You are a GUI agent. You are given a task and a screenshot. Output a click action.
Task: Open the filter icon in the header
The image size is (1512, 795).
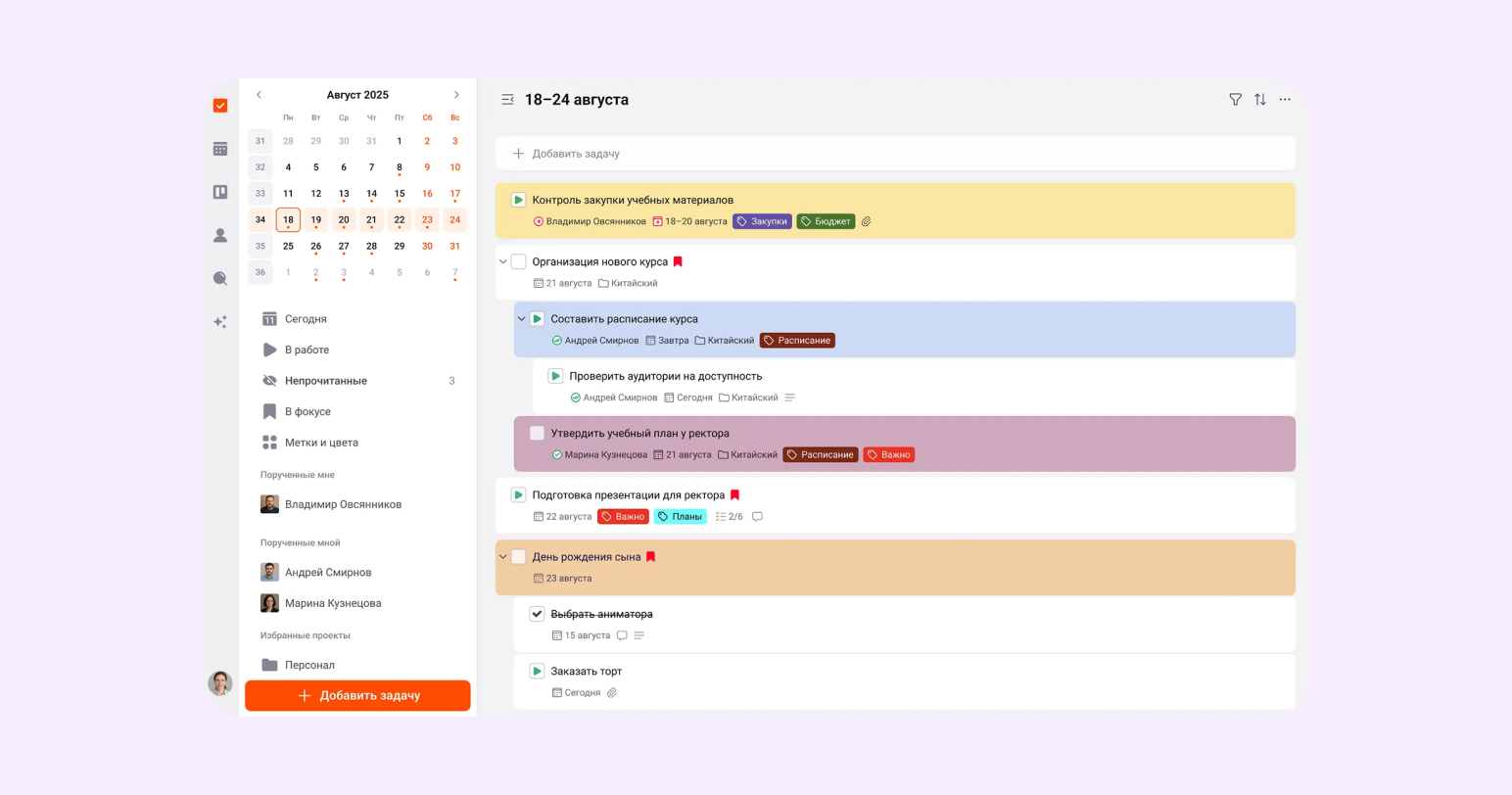1235,100
